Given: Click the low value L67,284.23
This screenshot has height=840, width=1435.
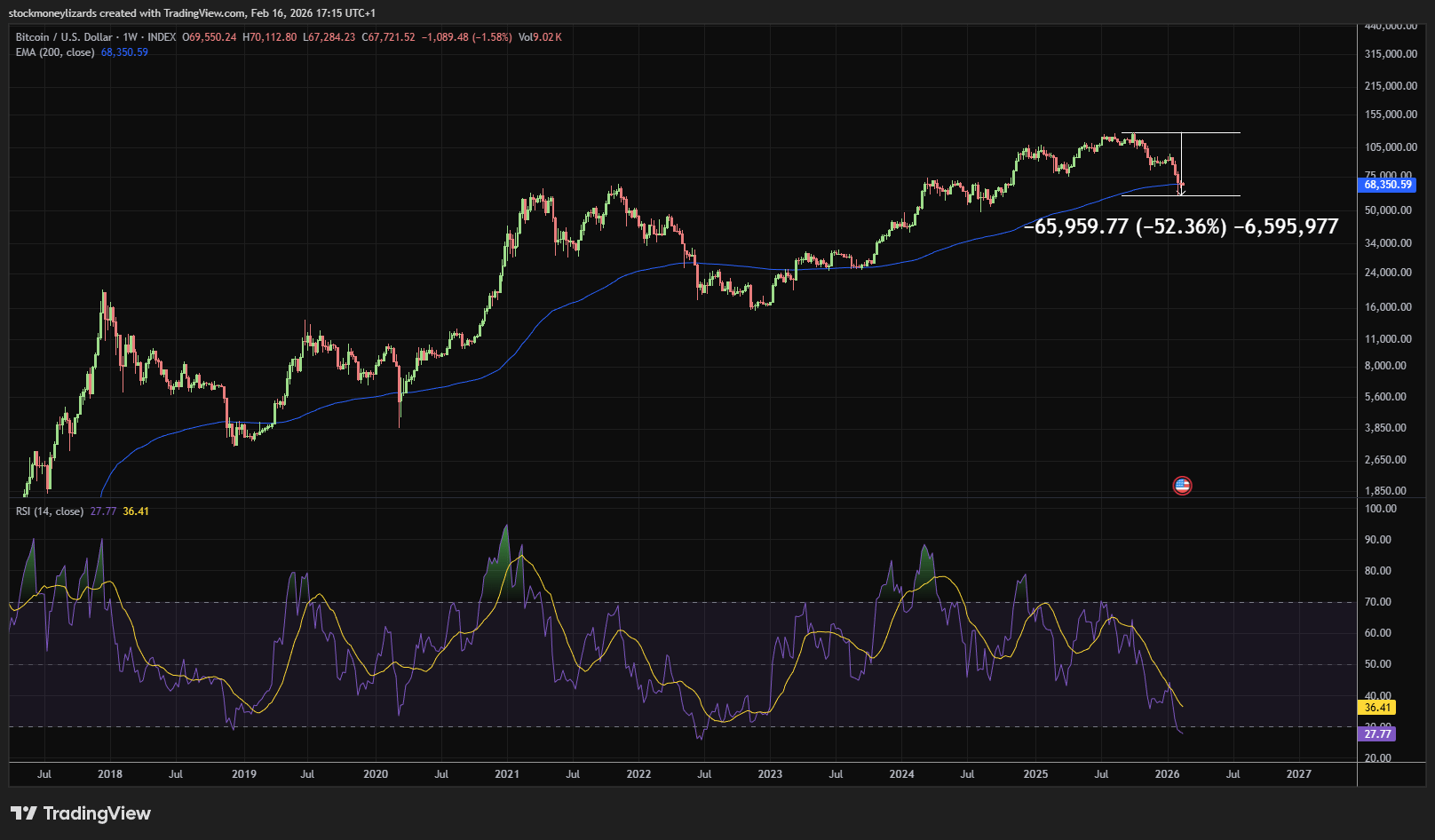Looking at the screenshot, I should 329,37.
